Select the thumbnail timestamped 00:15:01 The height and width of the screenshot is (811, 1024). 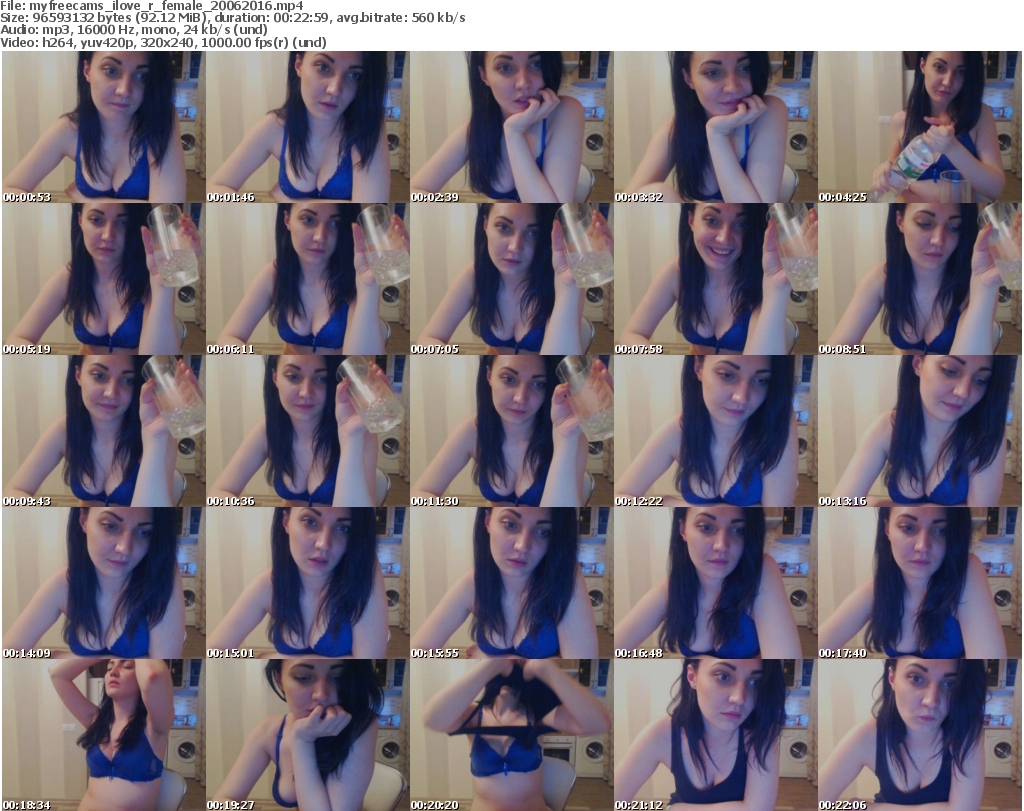click(308, 583)
